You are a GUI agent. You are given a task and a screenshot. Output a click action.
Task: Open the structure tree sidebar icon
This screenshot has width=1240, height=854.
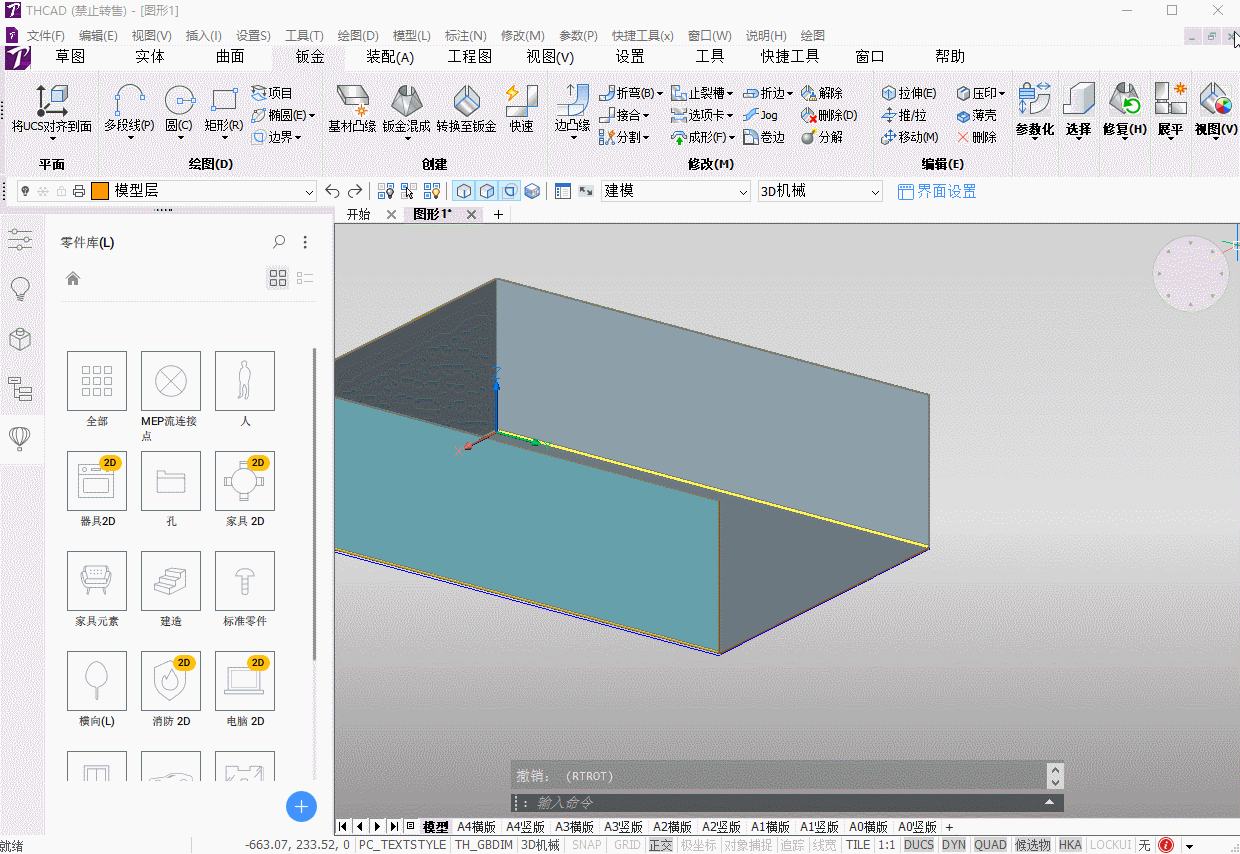[19, 388]
